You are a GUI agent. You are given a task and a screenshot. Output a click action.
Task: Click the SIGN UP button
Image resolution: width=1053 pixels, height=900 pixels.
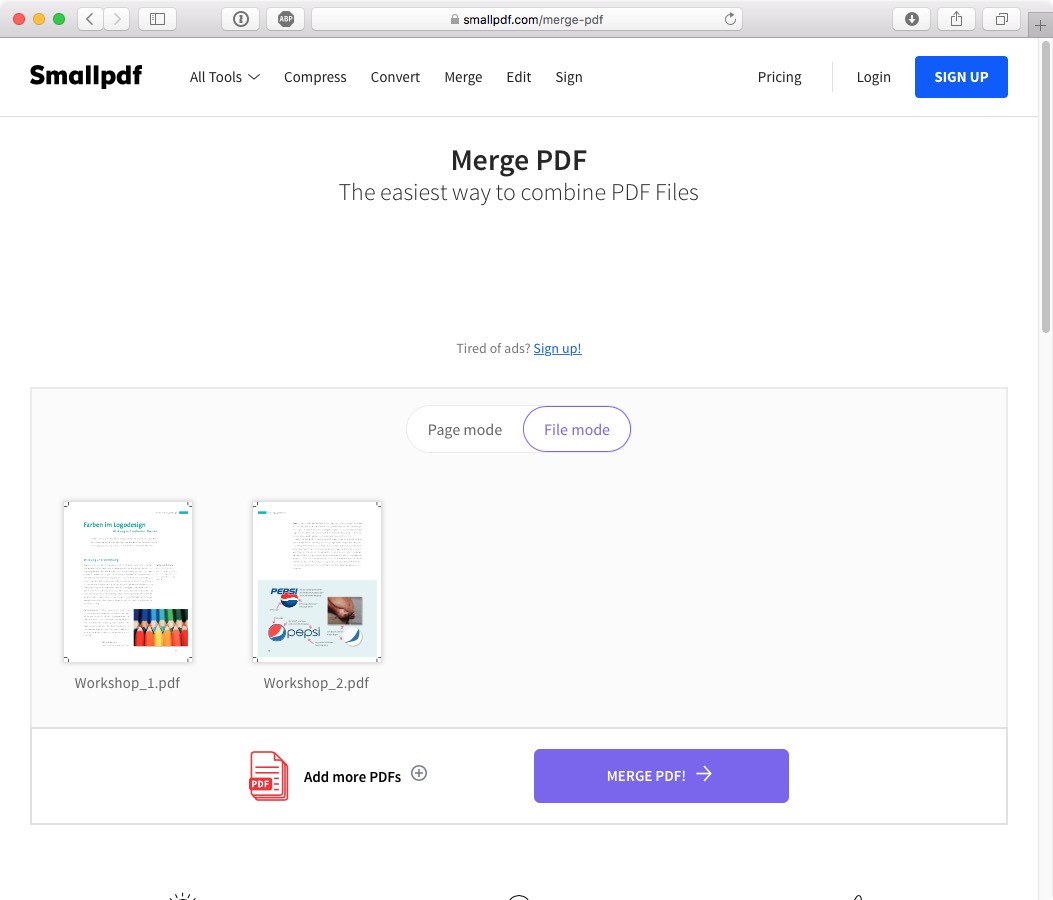pyautogui.click(x=961, y=77)
